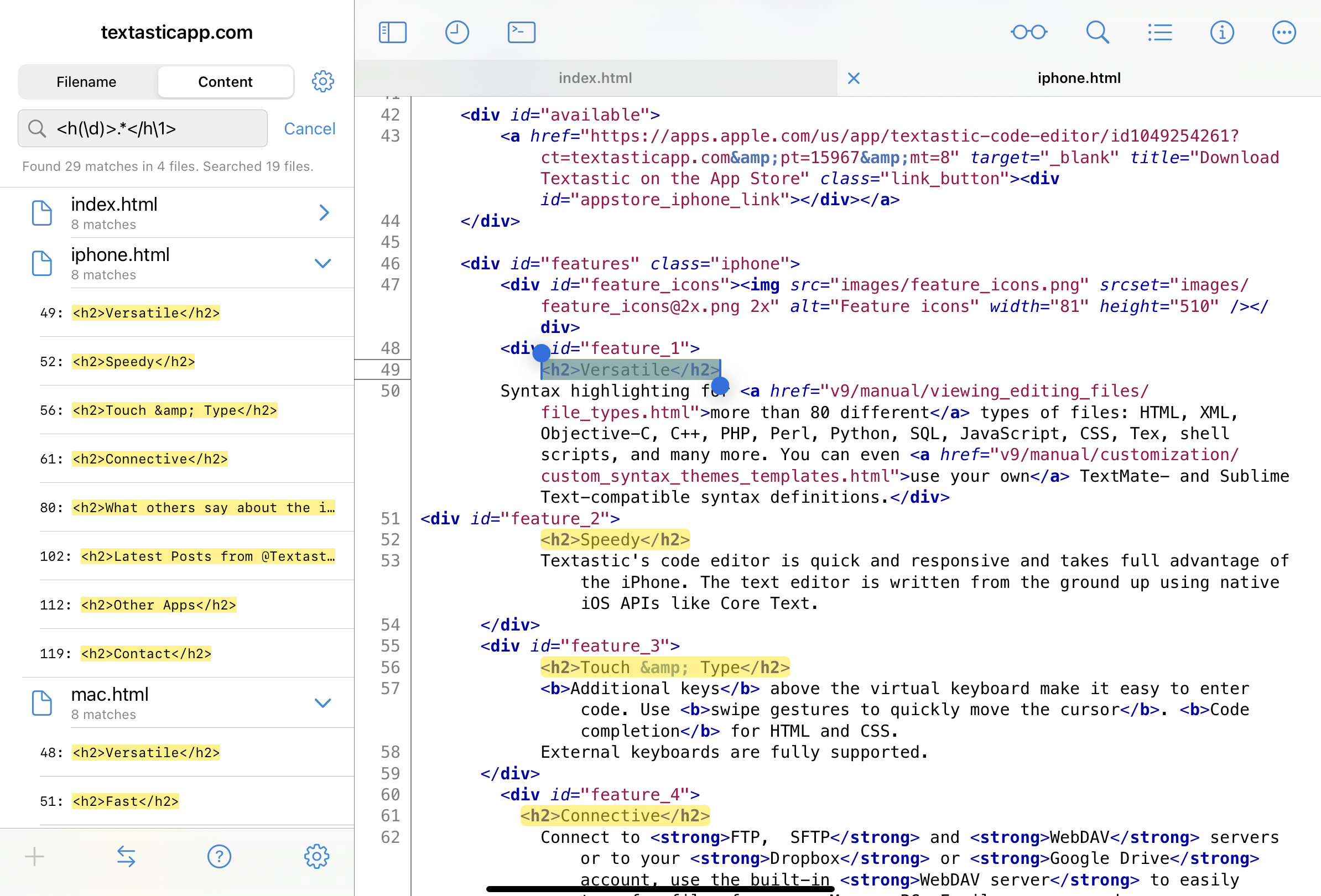Click the regex search input field
The height and width of the screenshot is (896, 1321).
(143, 128)
